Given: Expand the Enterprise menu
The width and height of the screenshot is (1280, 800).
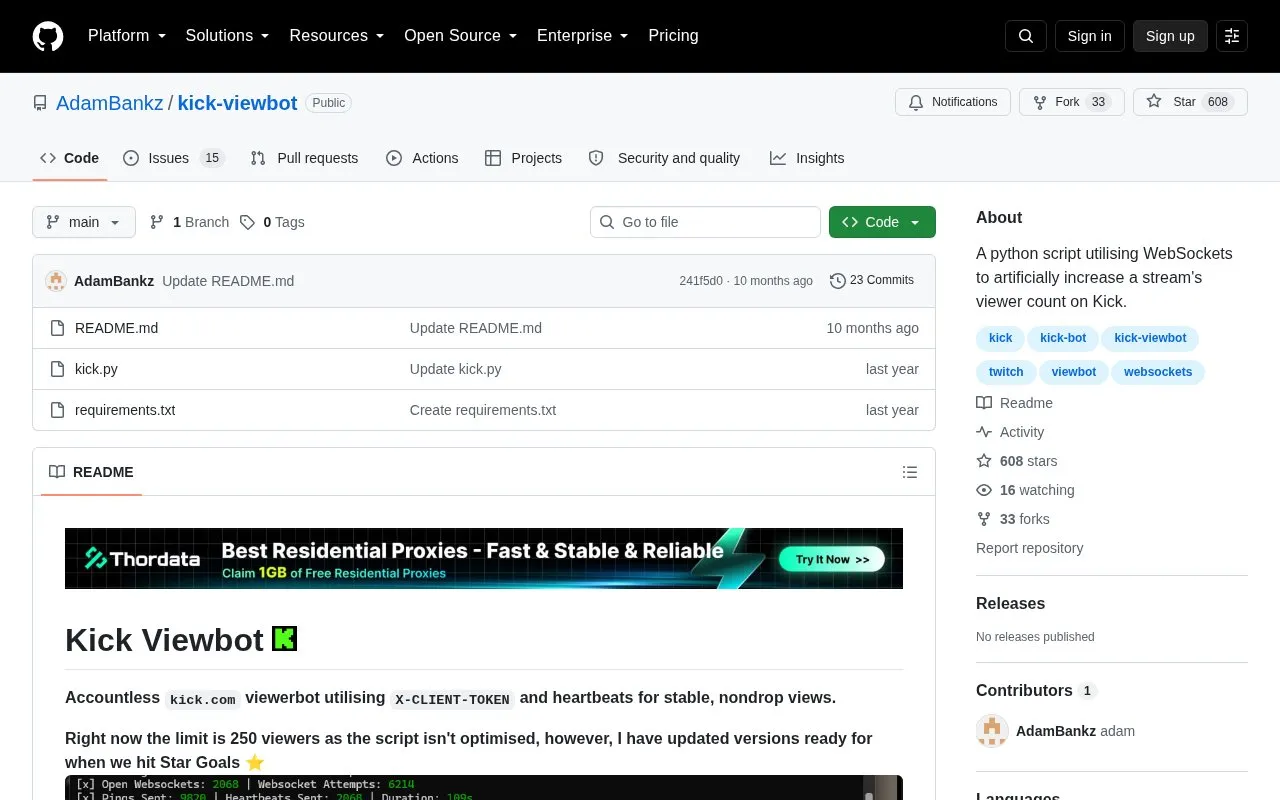Looking at the screenshot, I should click(583, 36).
